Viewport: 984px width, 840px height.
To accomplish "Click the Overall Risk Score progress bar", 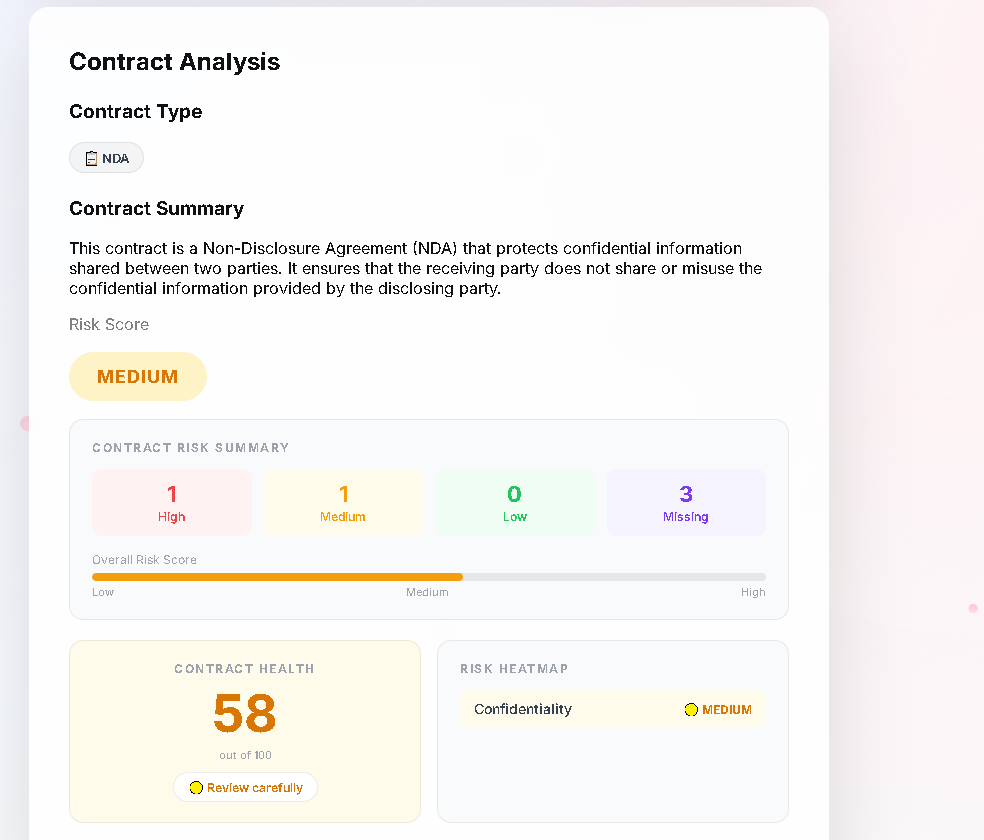I will tap(428, 577).
